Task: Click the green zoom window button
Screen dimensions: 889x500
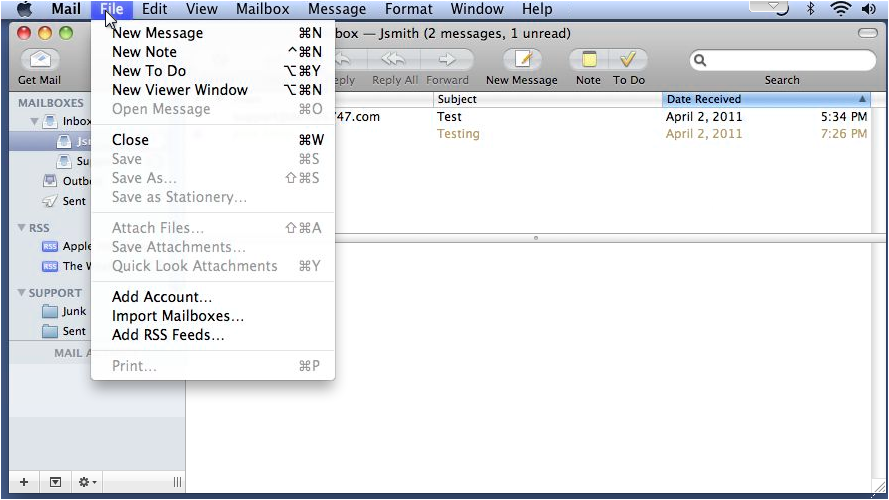Action: coord(66,33)
